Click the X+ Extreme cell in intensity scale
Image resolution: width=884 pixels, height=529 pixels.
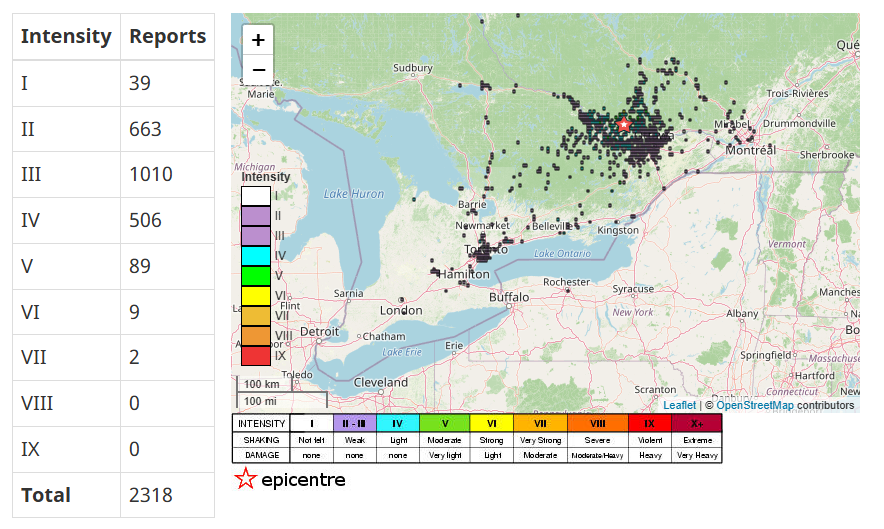coord(697,424)
